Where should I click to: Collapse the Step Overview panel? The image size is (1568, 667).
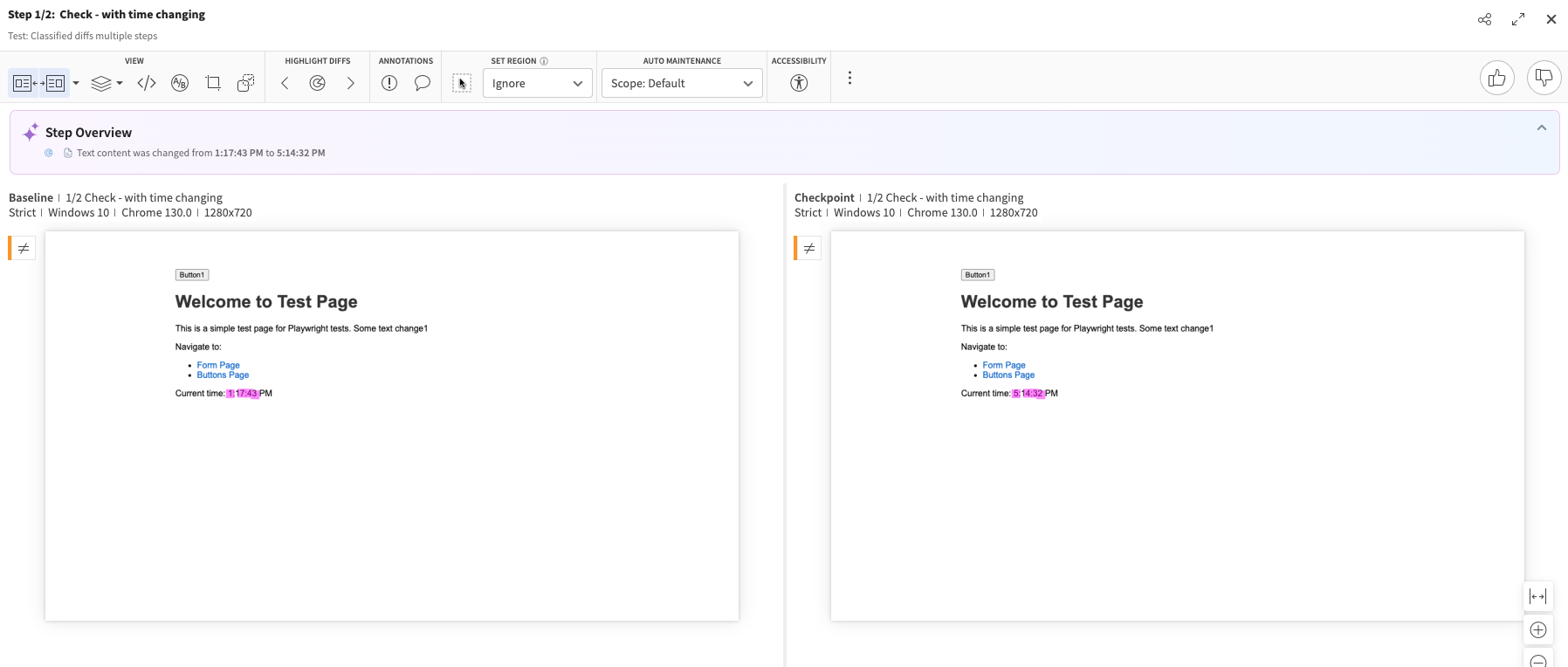1542,127
